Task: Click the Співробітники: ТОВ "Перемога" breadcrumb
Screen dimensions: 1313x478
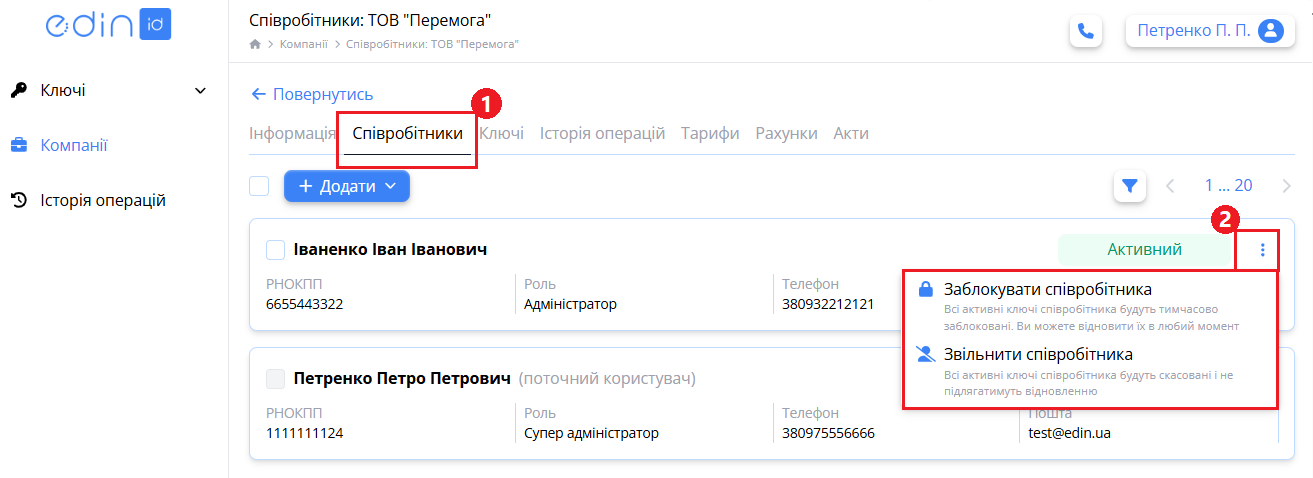Action: pos(432,44)
